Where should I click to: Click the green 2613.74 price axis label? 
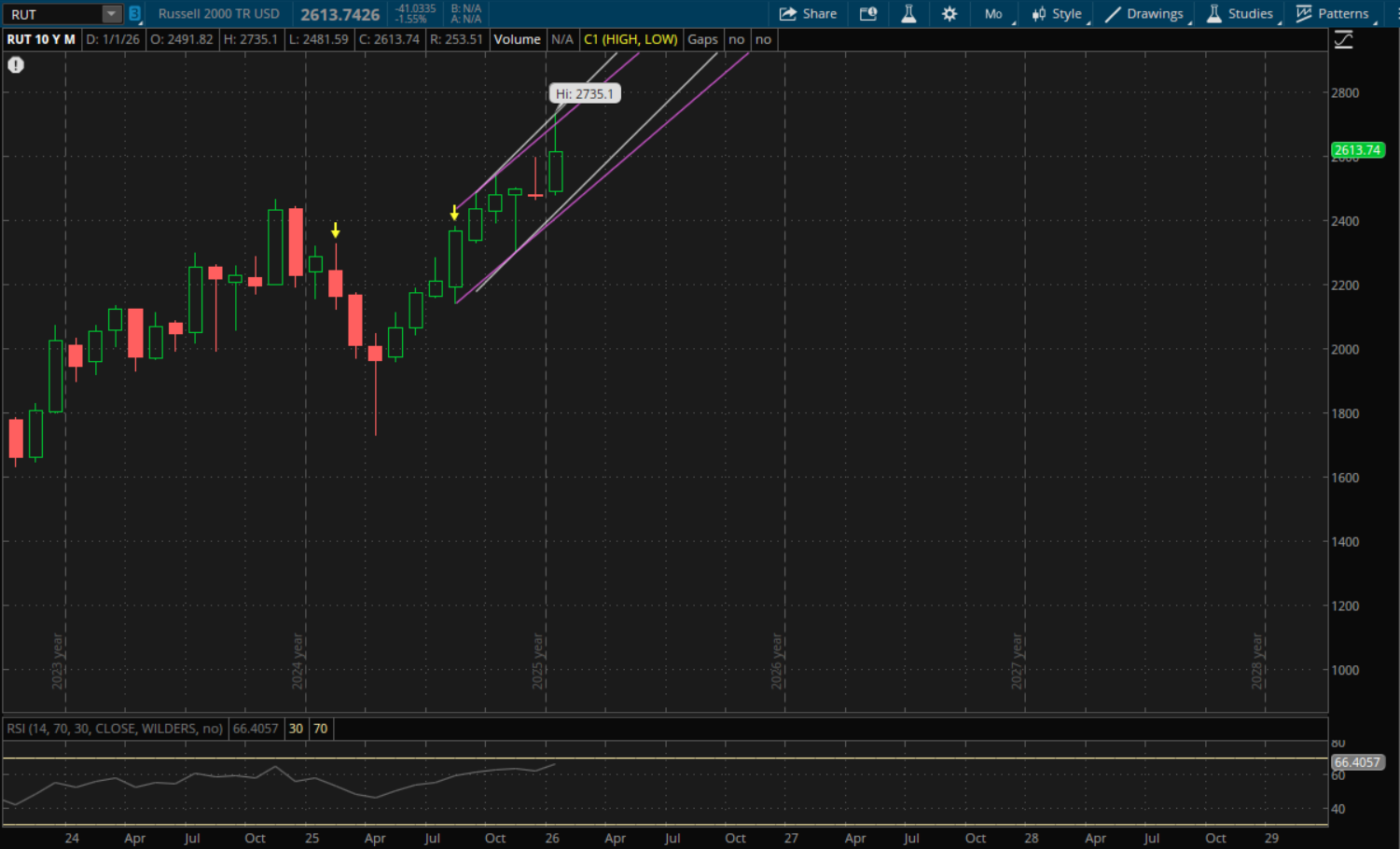(x=1357, y=150)
